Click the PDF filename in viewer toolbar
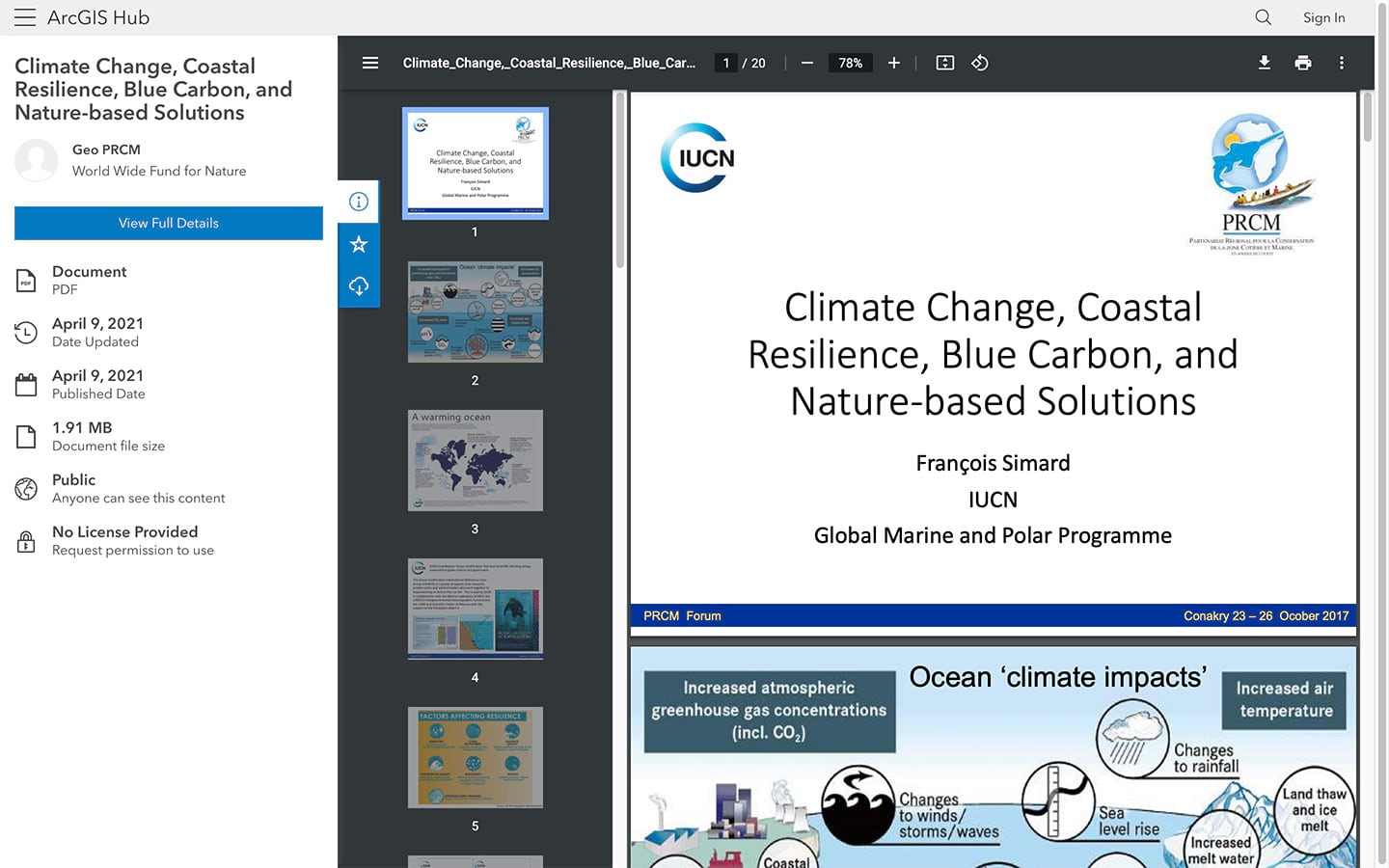The height and width of the screenshot is (868, 1389). (549, 63)
